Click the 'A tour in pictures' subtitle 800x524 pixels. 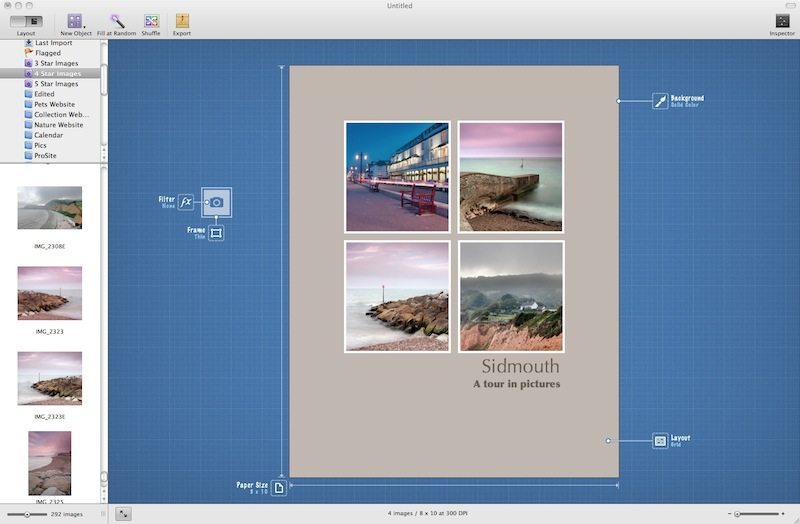pyautogui.click(x=516, y=384)
